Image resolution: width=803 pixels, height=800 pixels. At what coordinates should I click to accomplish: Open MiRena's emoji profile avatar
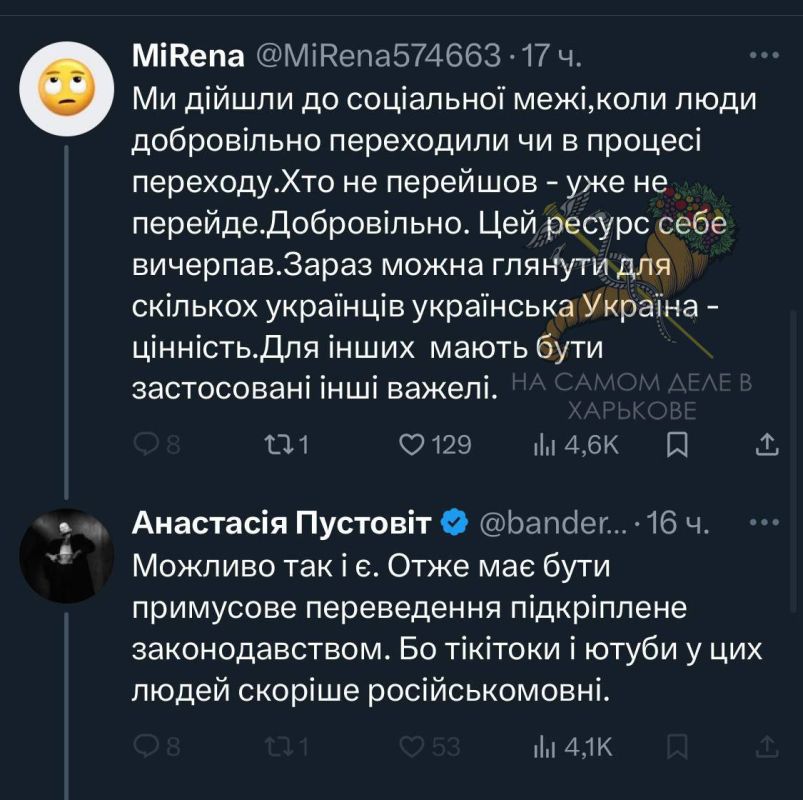coord(66,88)
